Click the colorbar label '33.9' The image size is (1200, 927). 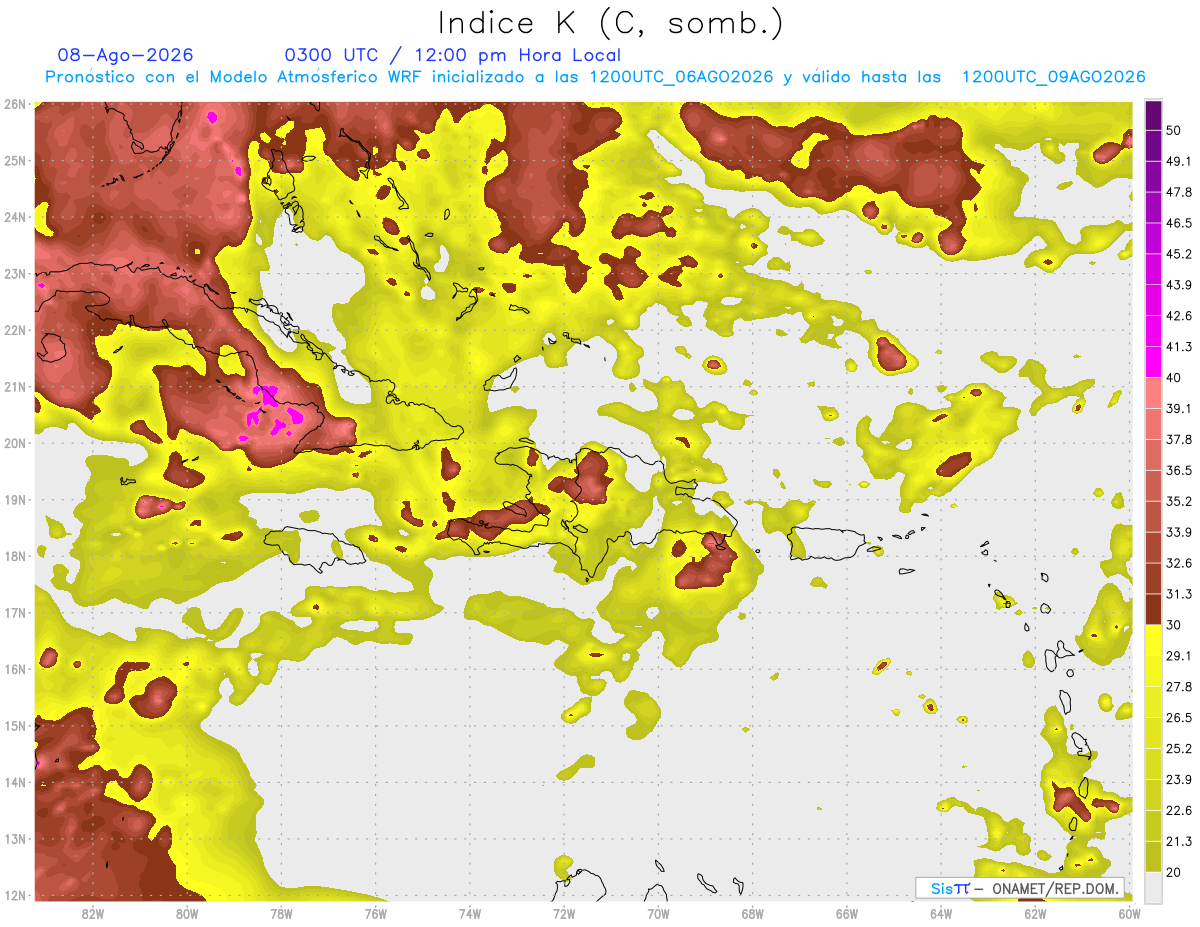coord(1178,532)
